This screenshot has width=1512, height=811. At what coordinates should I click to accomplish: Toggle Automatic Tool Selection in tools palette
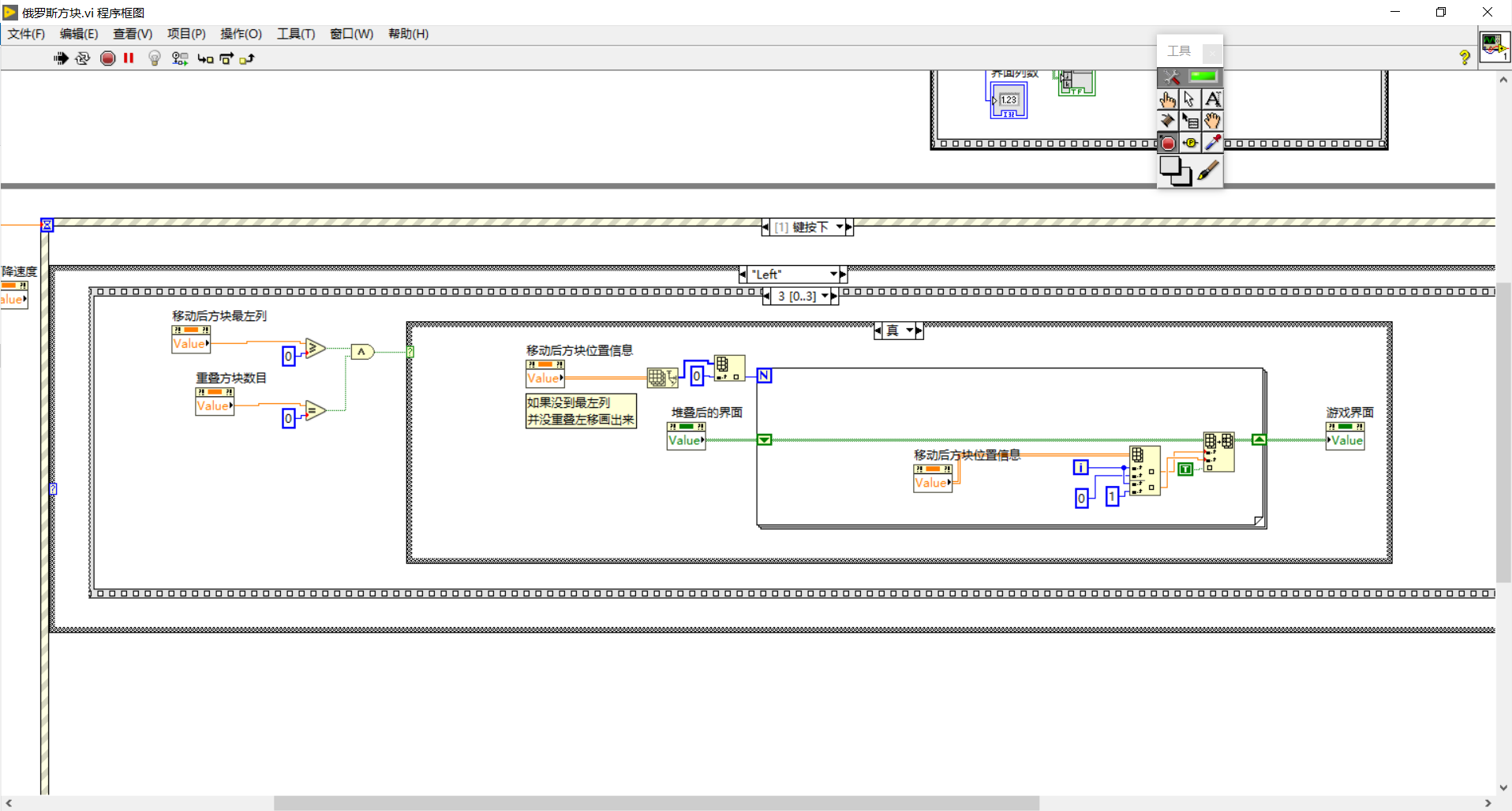click(x=1172, y=77)
